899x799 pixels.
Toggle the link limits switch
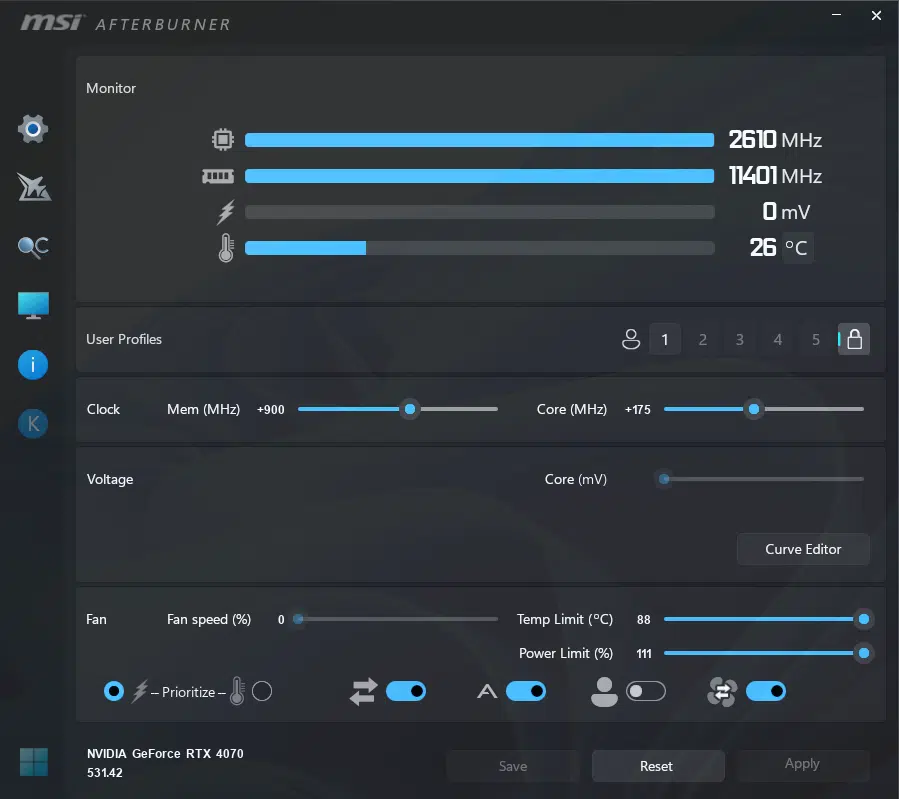(x=406, y=691)
